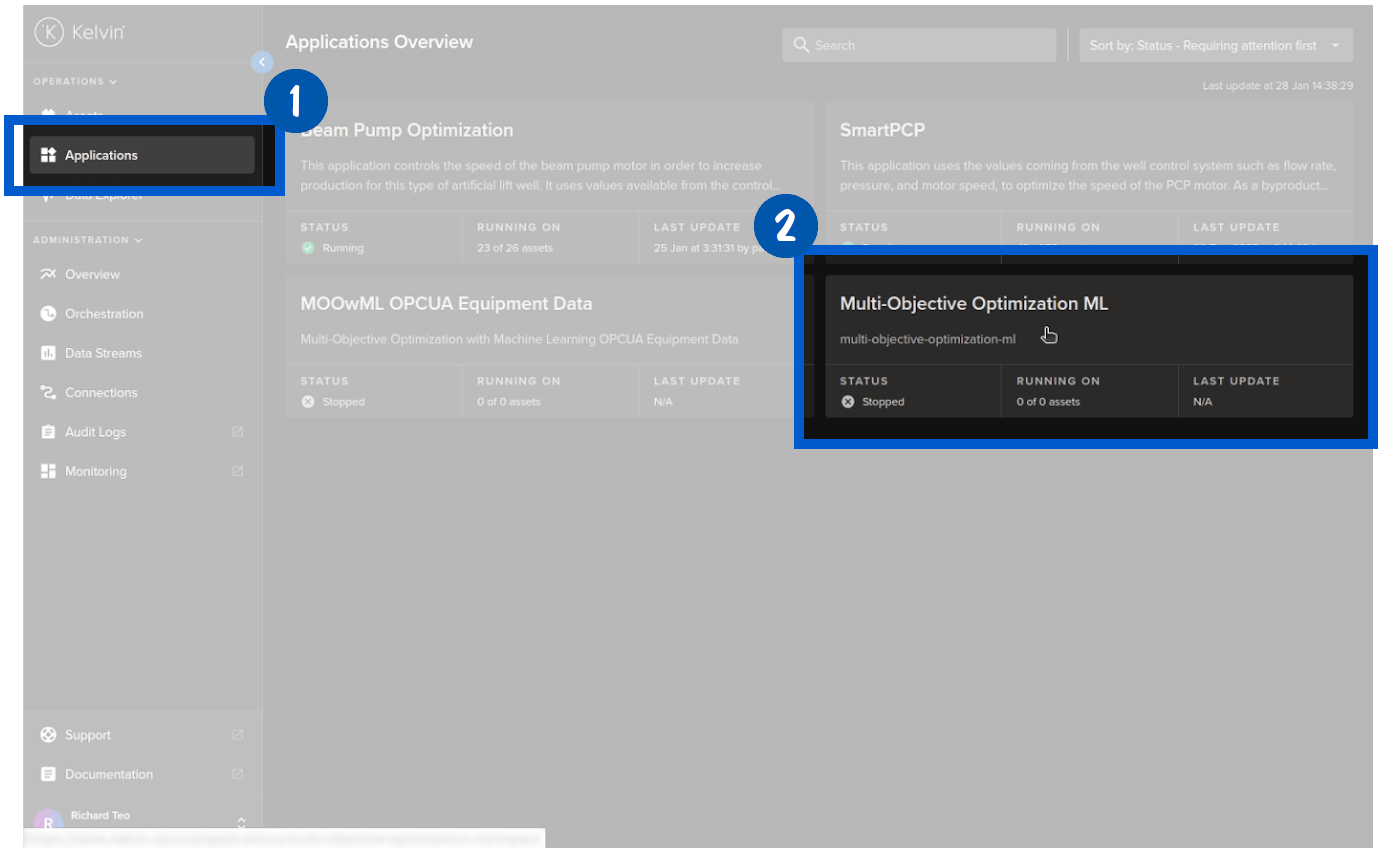The width and height of the screenshot is (1378, 860).
Task: Open the Documentation link
Action: pyautogui.click(x=109, y=774)
